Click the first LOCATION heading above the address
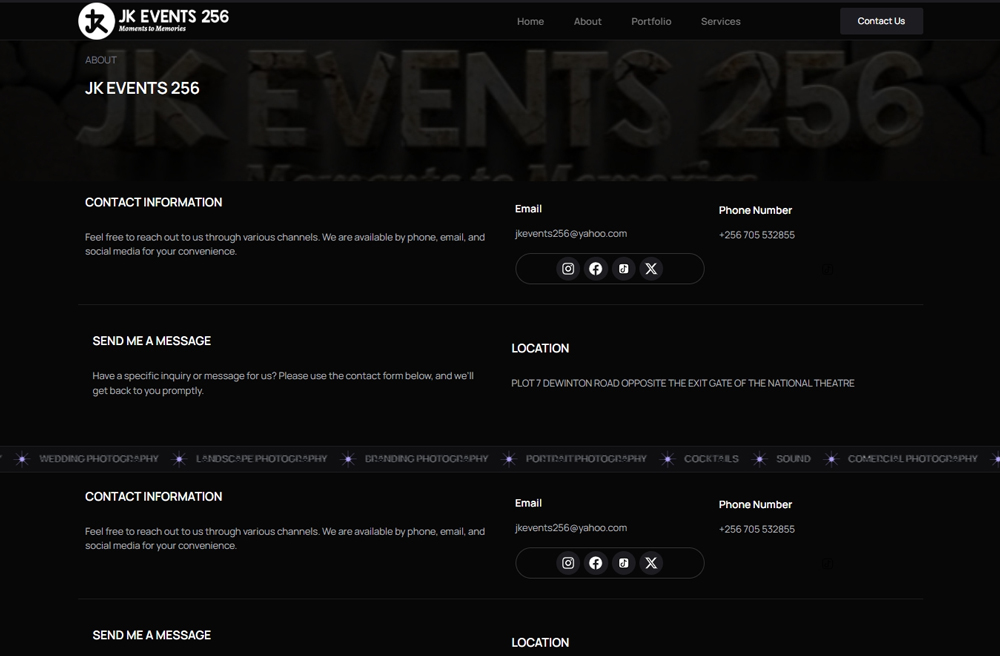Image resolution: width=1000 pixels, height=656 pixels. (x=540, y=348)
